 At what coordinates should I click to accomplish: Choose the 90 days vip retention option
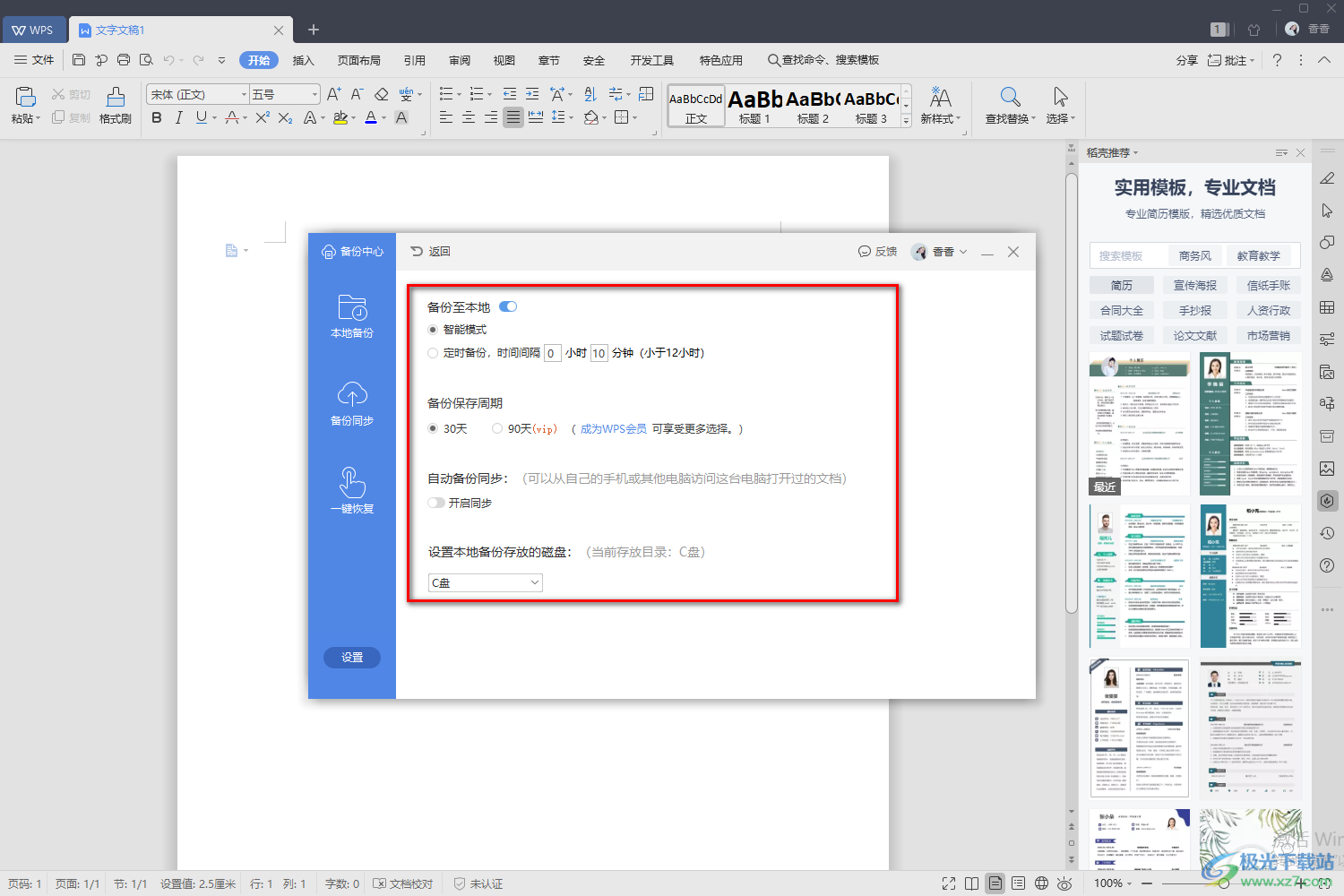click(x=496, y=428)
